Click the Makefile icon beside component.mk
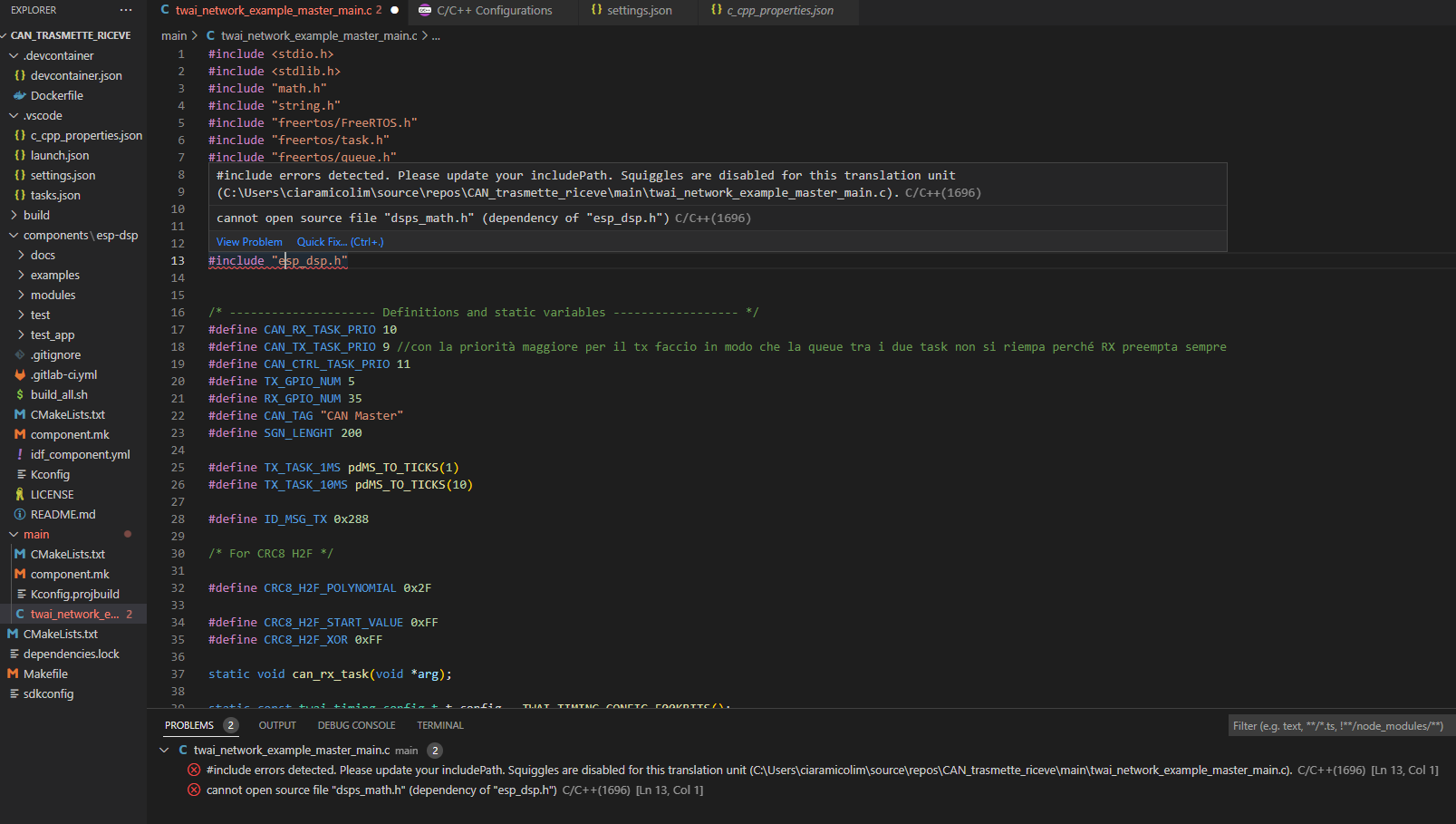Viewport: 1456px width, 824px height. [x=20, y=434]
